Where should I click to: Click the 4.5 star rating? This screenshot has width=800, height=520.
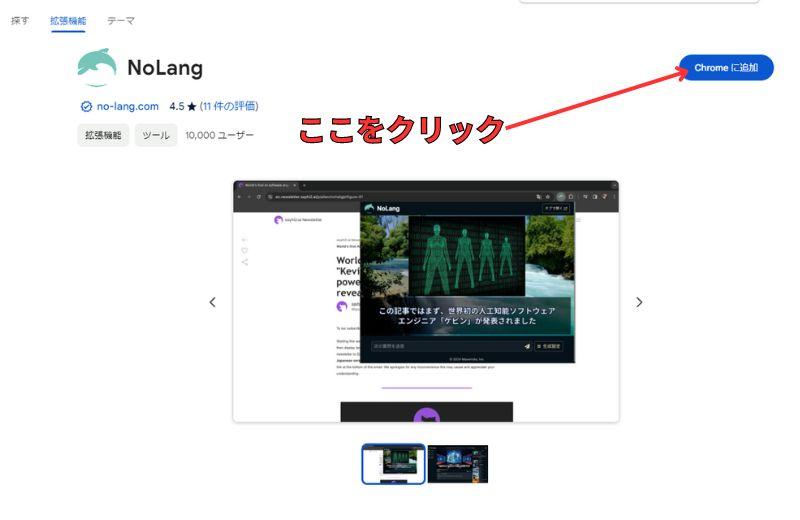click(183, 106)
